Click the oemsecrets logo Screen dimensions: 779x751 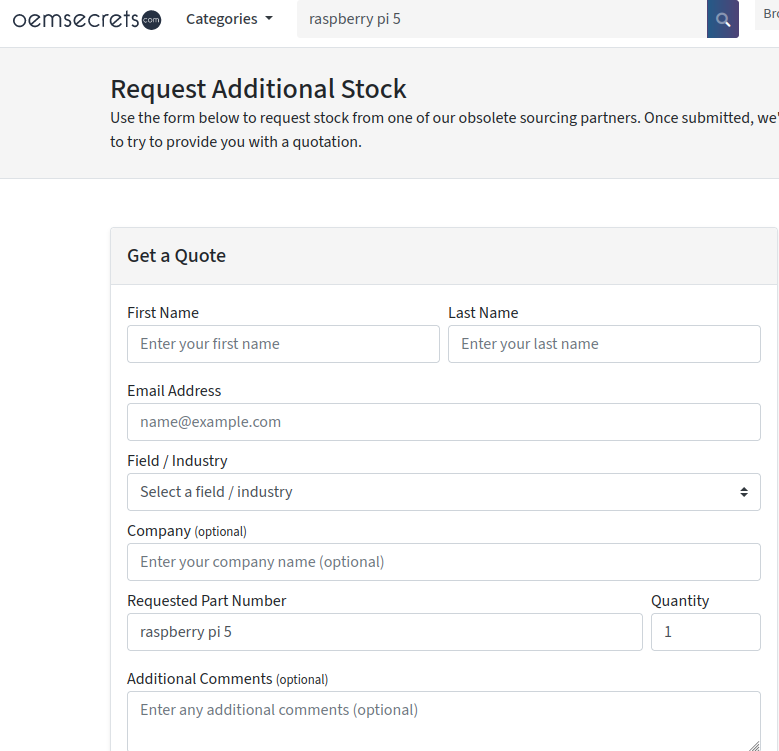coord(87,19)
